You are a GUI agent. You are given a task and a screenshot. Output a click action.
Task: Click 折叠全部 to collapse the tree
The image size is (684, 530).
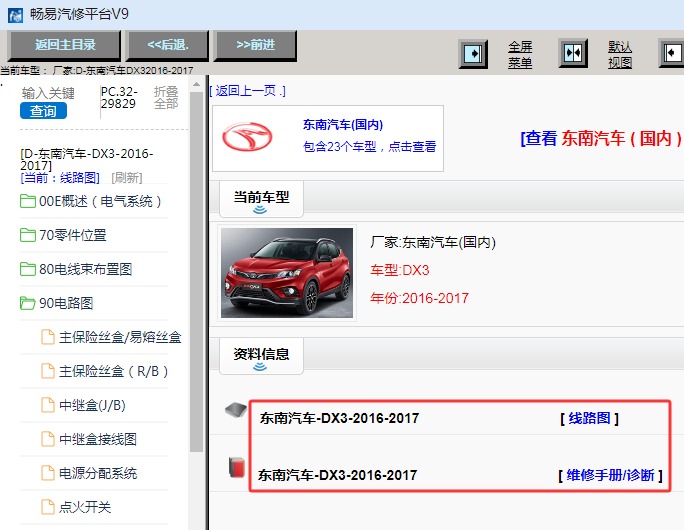coord(166,97)
